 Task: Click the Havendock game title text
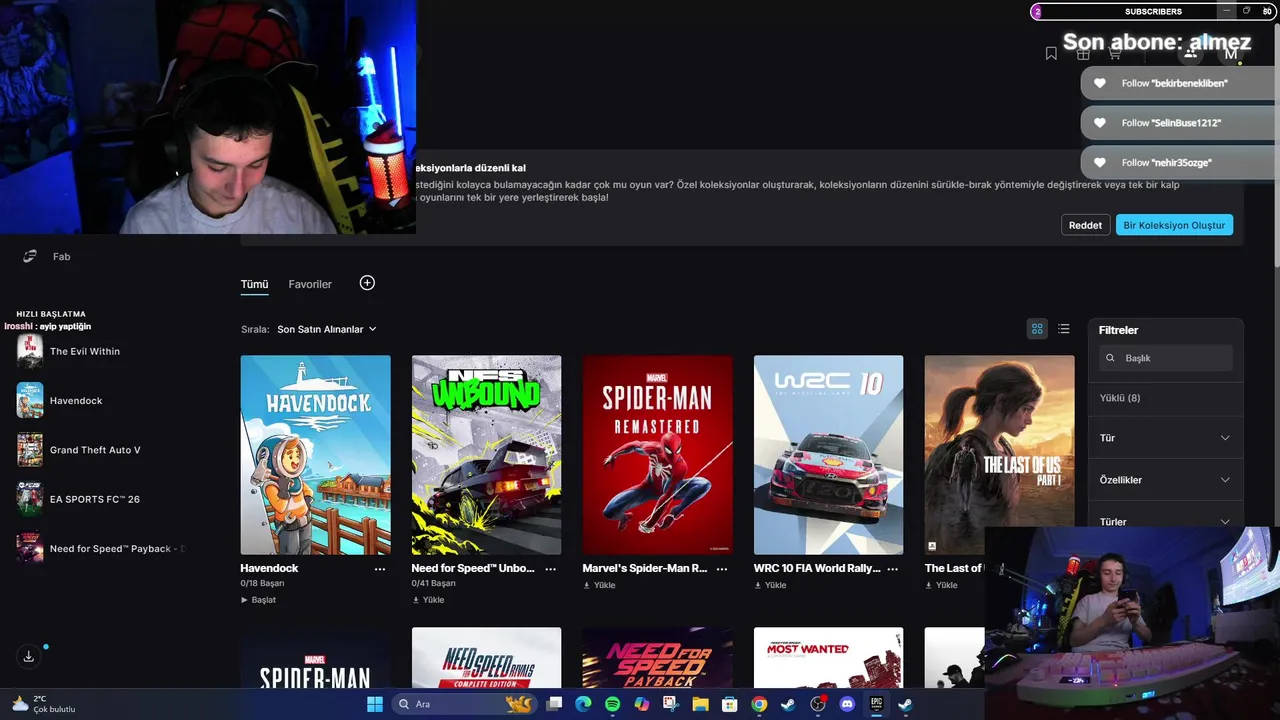click(x=269, y=568)
